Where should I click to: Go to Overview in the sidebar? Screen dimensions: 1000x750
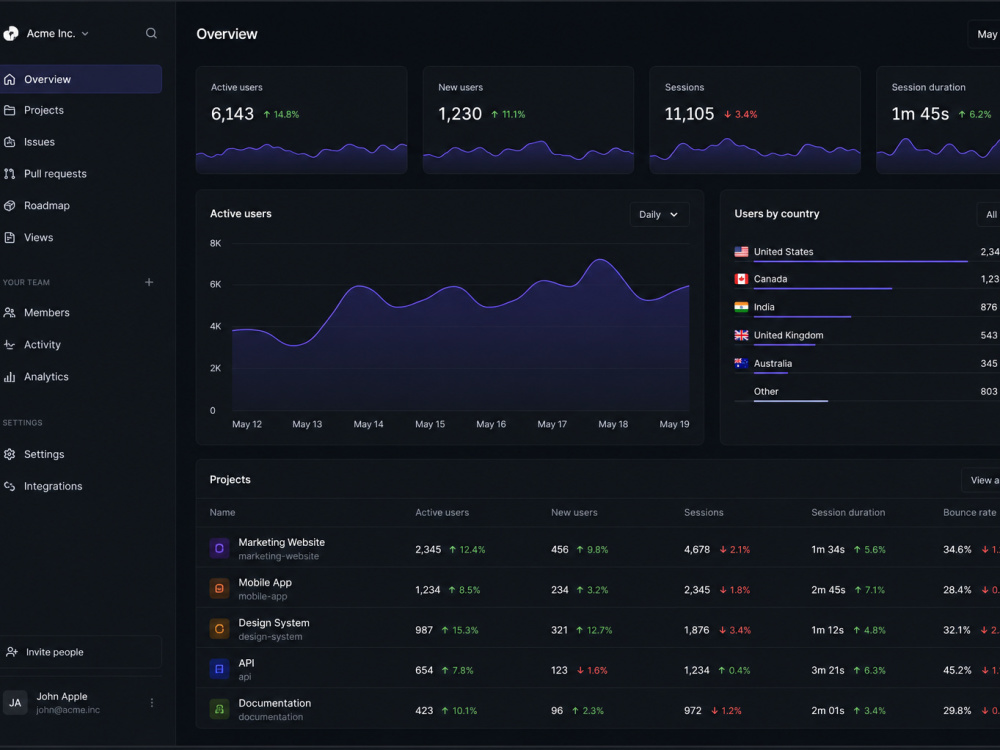(x=81, y=79)
